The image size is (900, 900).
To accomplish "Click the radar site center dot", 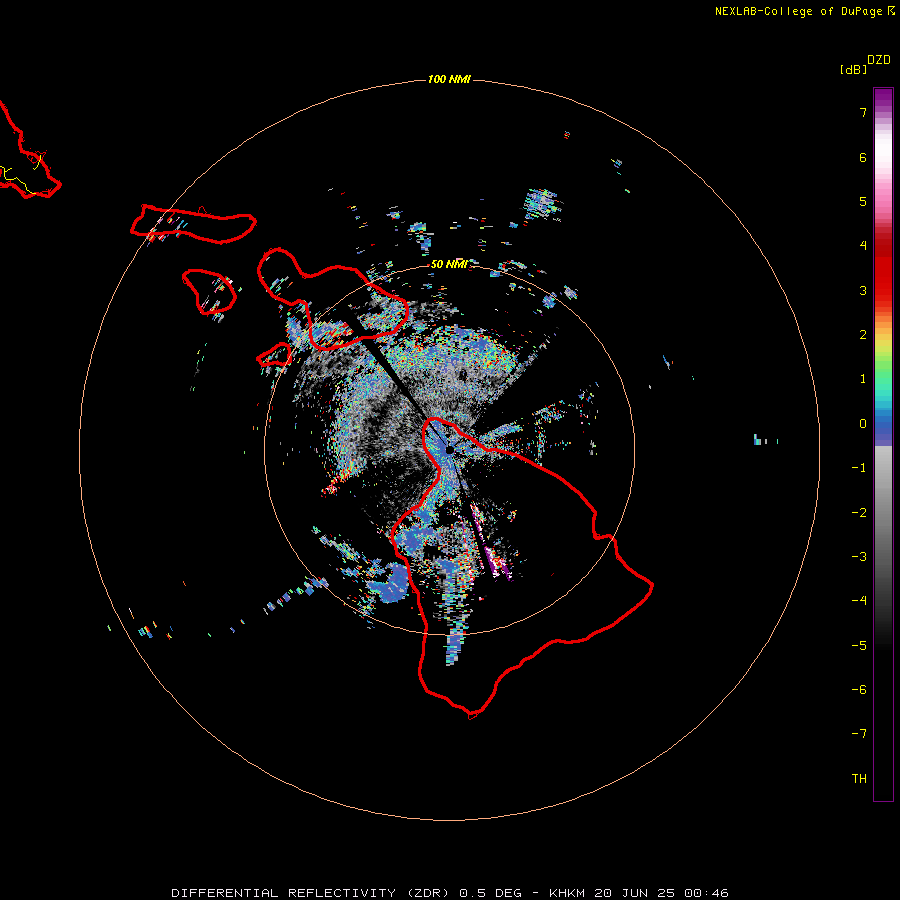I will (450, 450).
